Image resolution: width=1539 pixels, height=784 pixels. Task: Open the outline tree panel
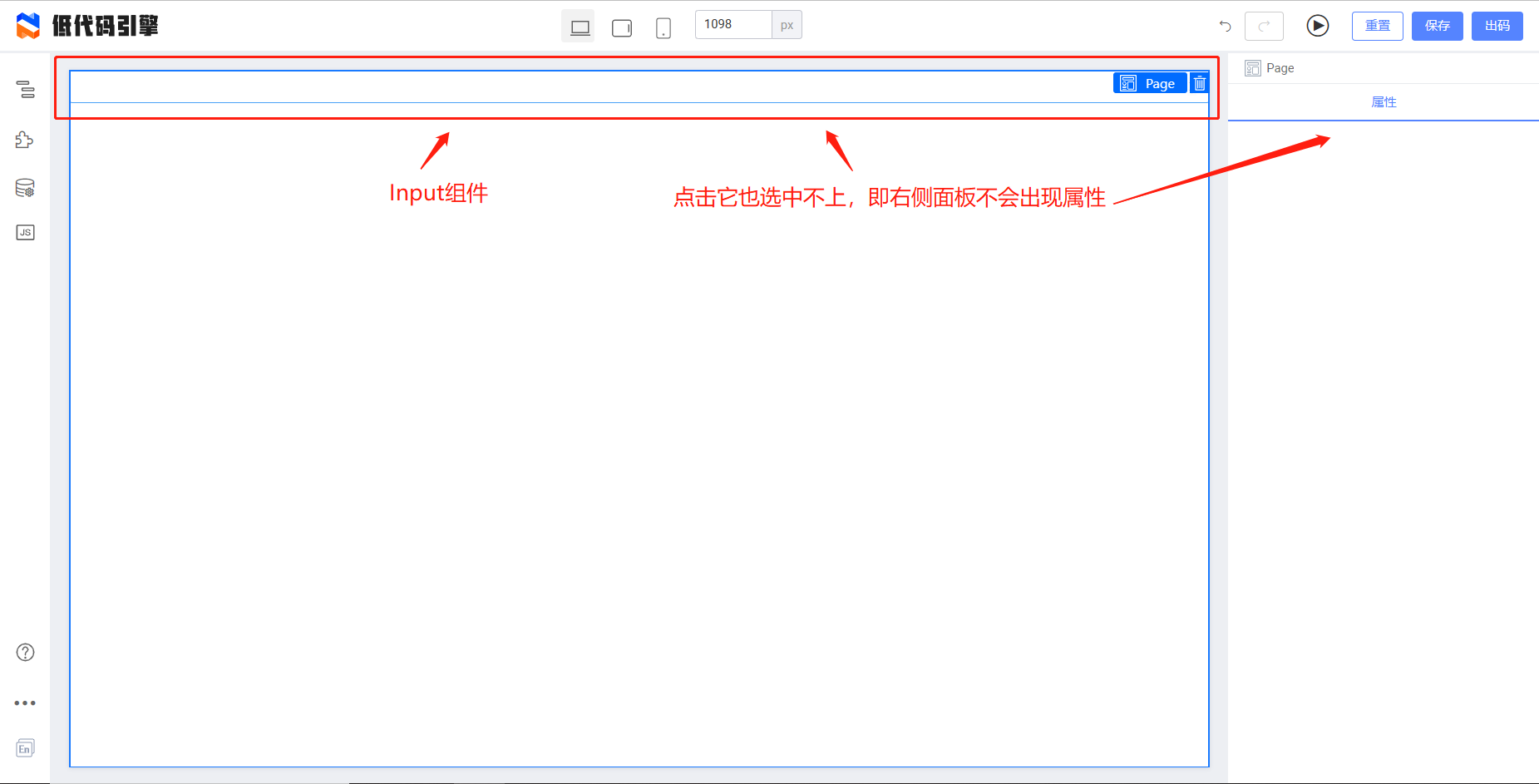coord(25,90)
